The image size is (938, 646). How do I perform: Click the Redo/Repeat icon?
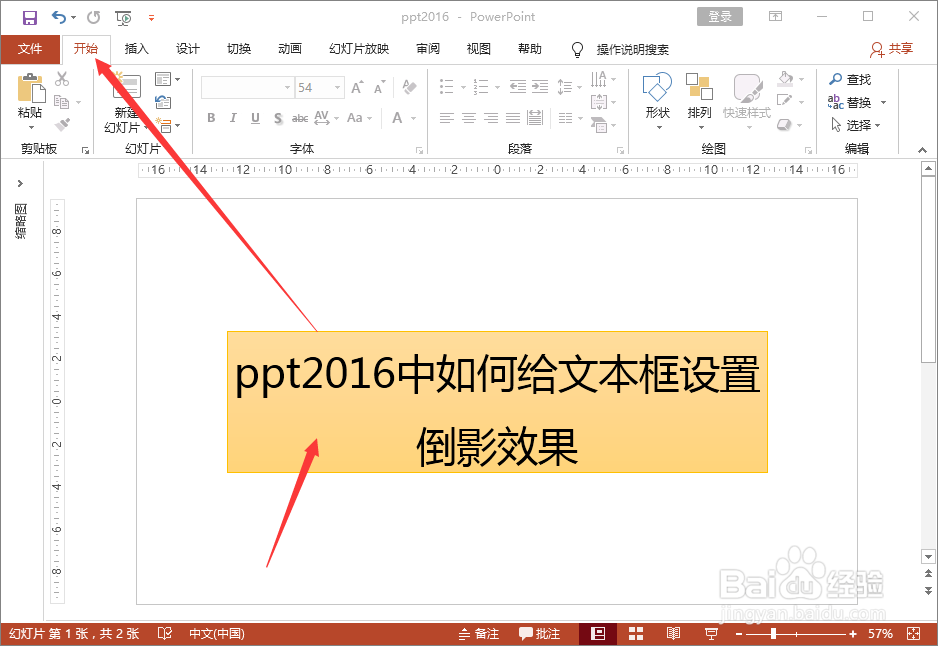click(93, 17)
